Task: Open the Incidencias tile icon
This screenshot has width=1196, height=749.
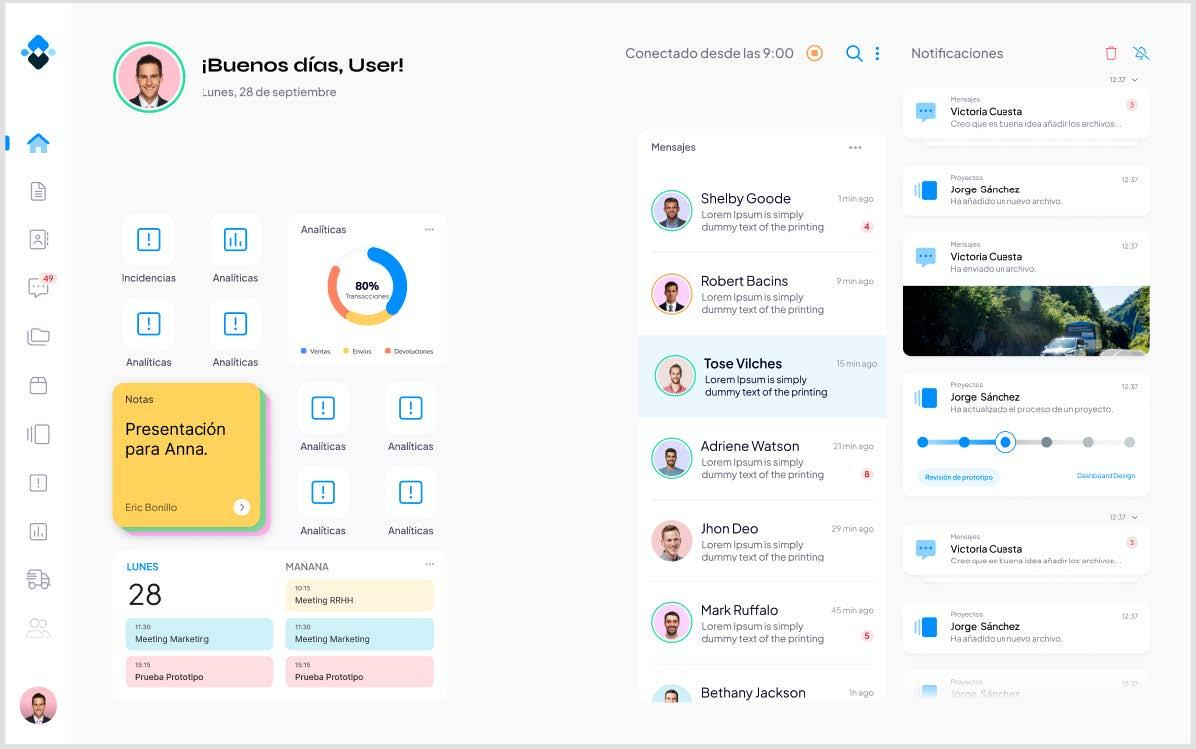Action: [148, 240]
